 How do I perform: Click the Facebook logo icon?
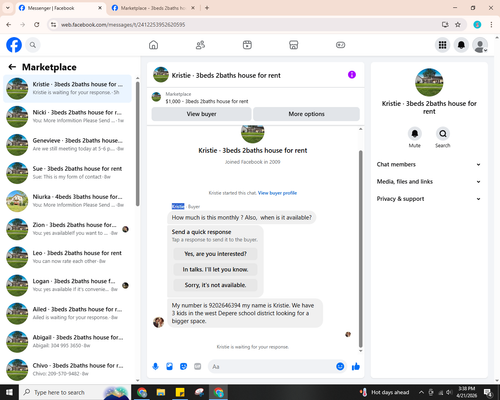[x=14, y=45]
